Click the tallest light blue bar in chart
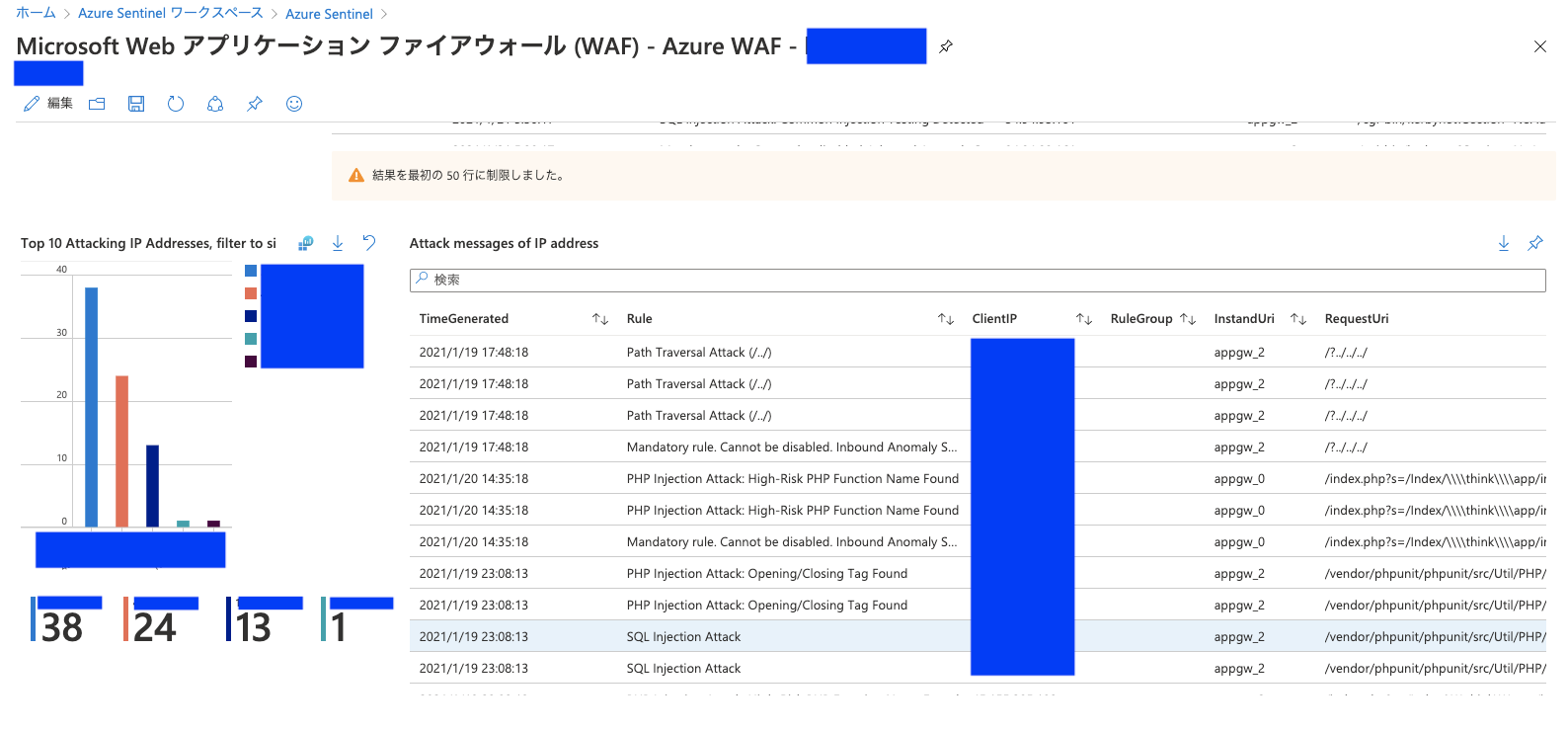This screenshot has height=731, width=1568. (92, 407)
